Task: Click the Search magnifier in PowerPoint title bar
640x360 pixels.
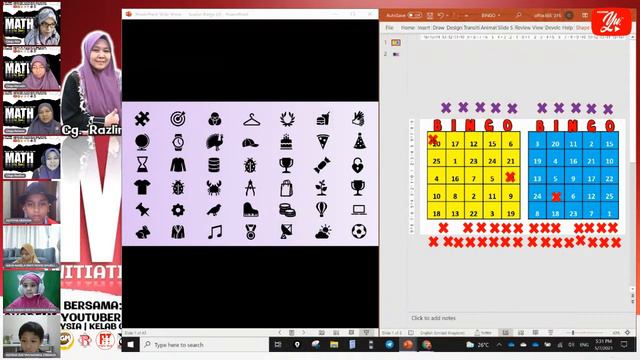Action: pyautogui.click(x=518, y=15)
